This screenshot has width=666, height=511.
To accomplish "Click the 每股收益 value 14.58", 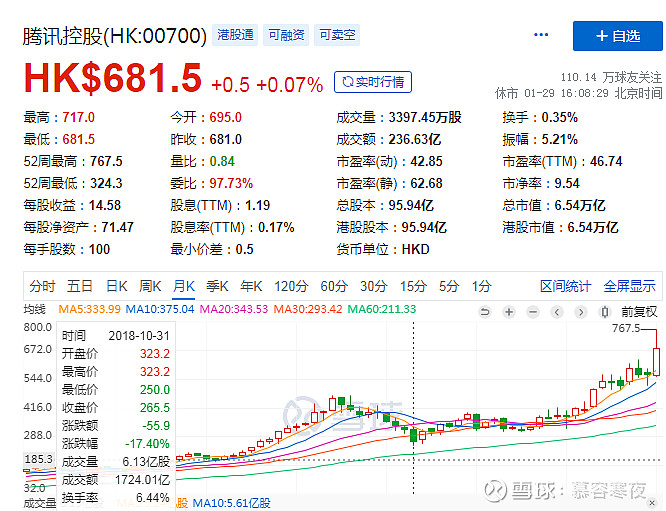I will [x=104, y=206].
